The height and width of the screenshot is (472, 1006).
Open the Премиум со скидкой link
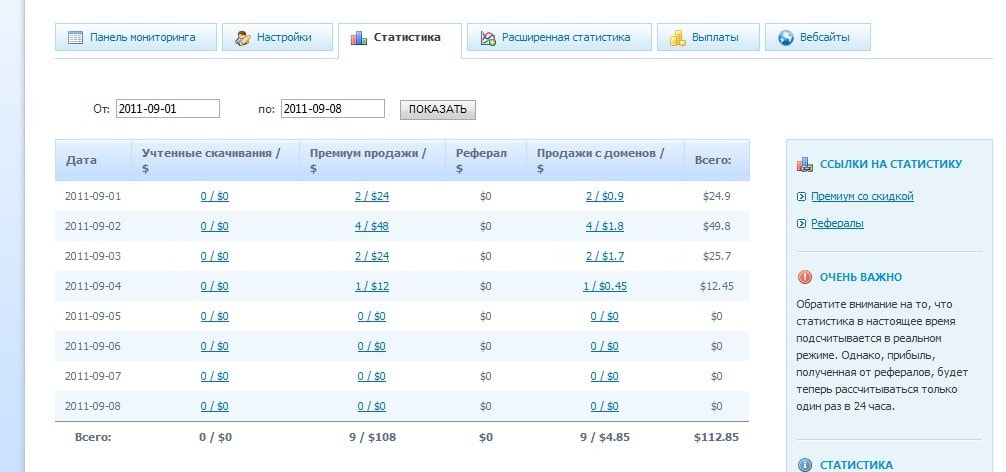[862, 197]
